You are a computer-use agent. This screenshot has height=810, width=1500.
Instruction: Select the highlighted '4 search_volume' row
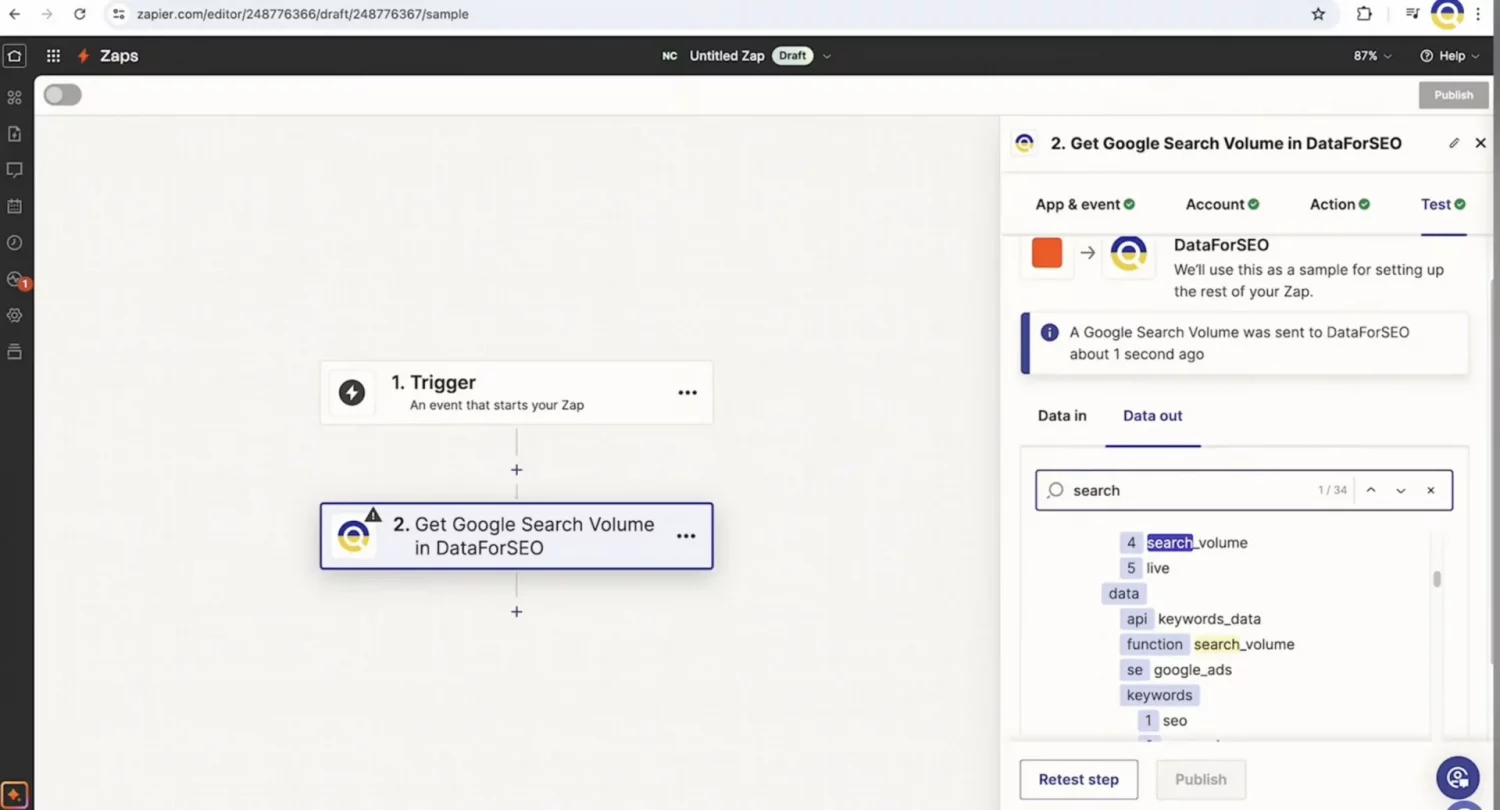coord(1184,542)
